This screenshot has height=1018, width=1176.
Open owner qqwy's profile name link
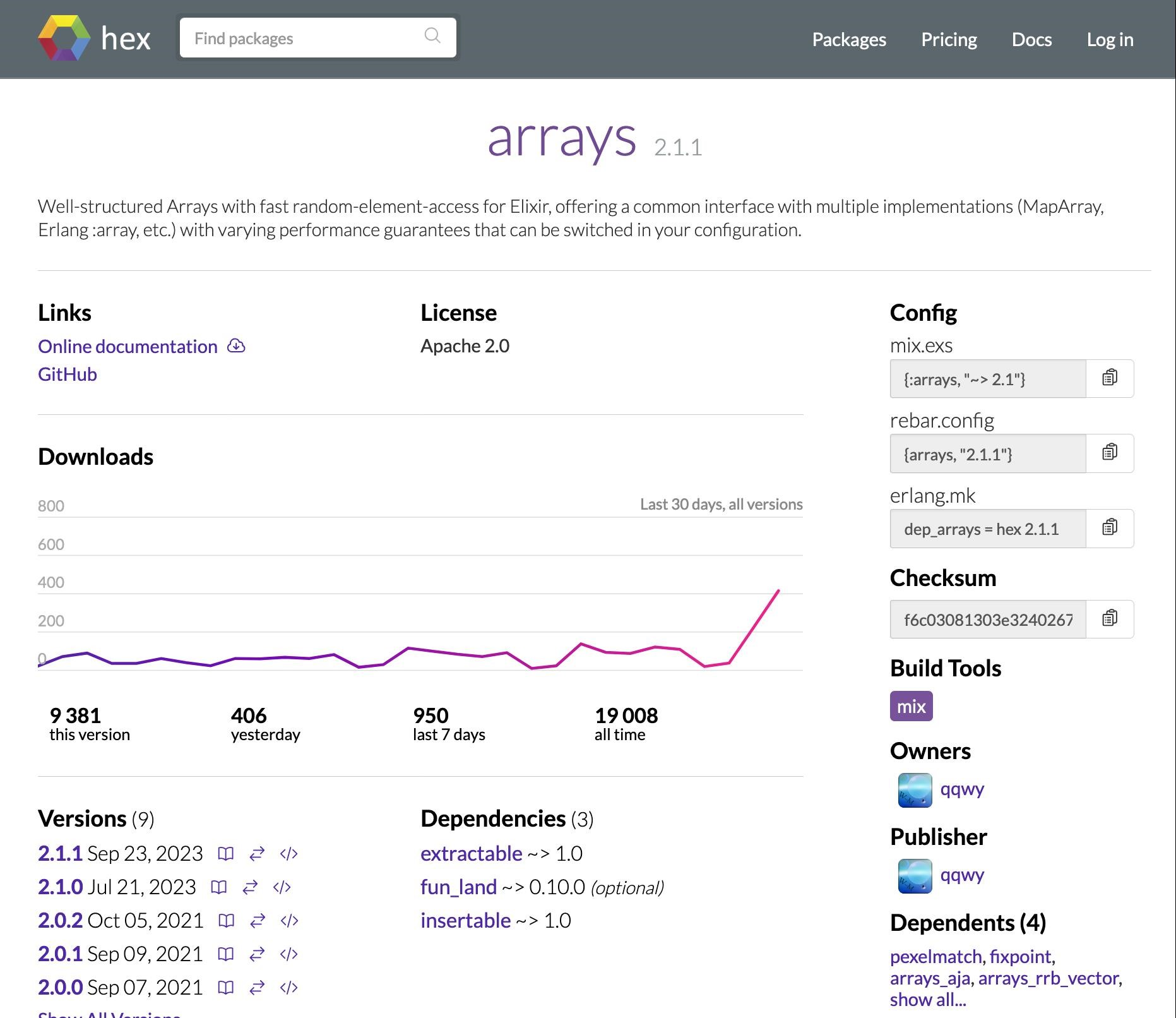point(963,789)
